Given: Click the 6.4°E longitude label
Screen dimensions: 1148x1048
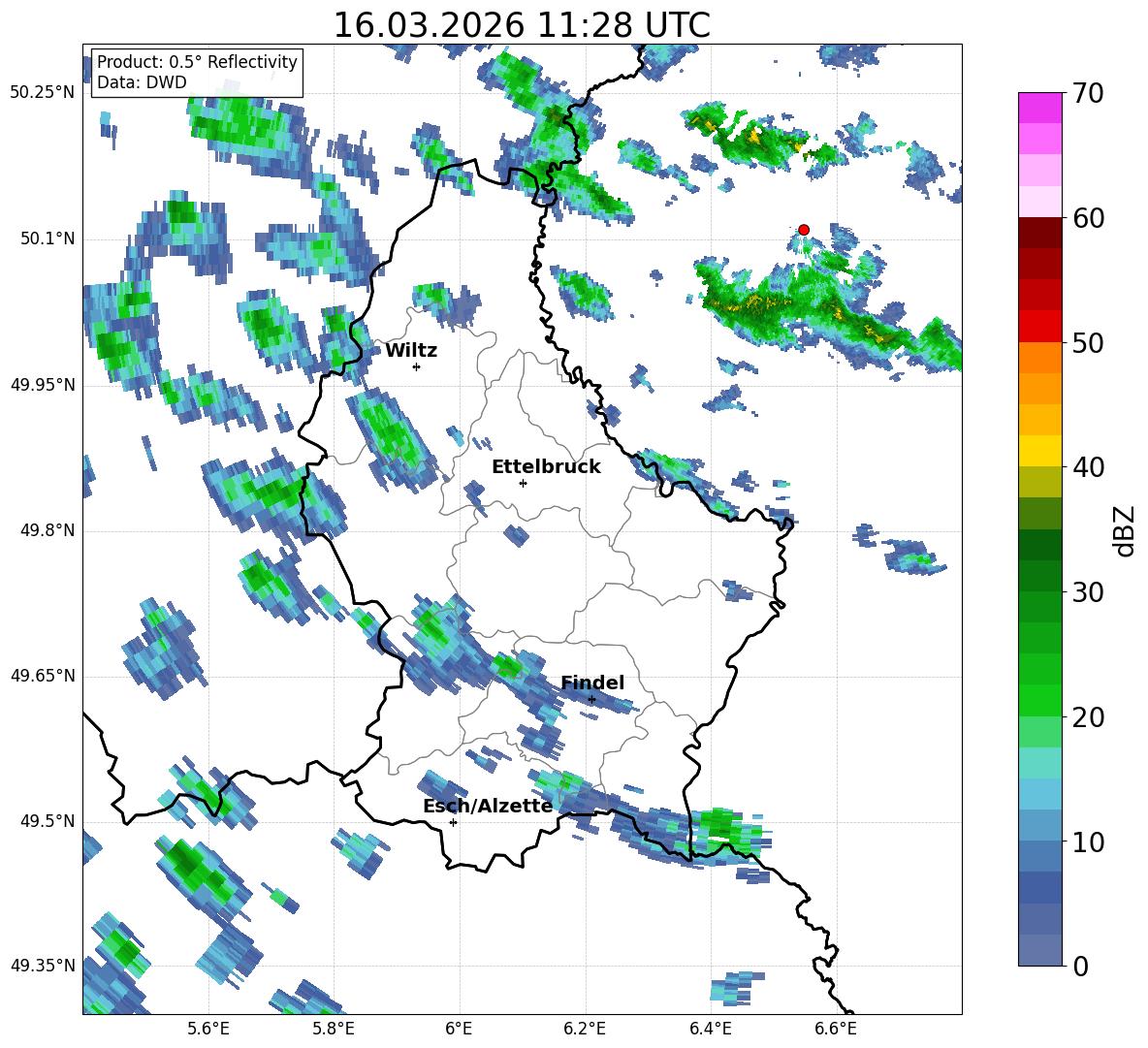Looking at the screenshot, I should pyautogui.click(x=710, y=1029).
